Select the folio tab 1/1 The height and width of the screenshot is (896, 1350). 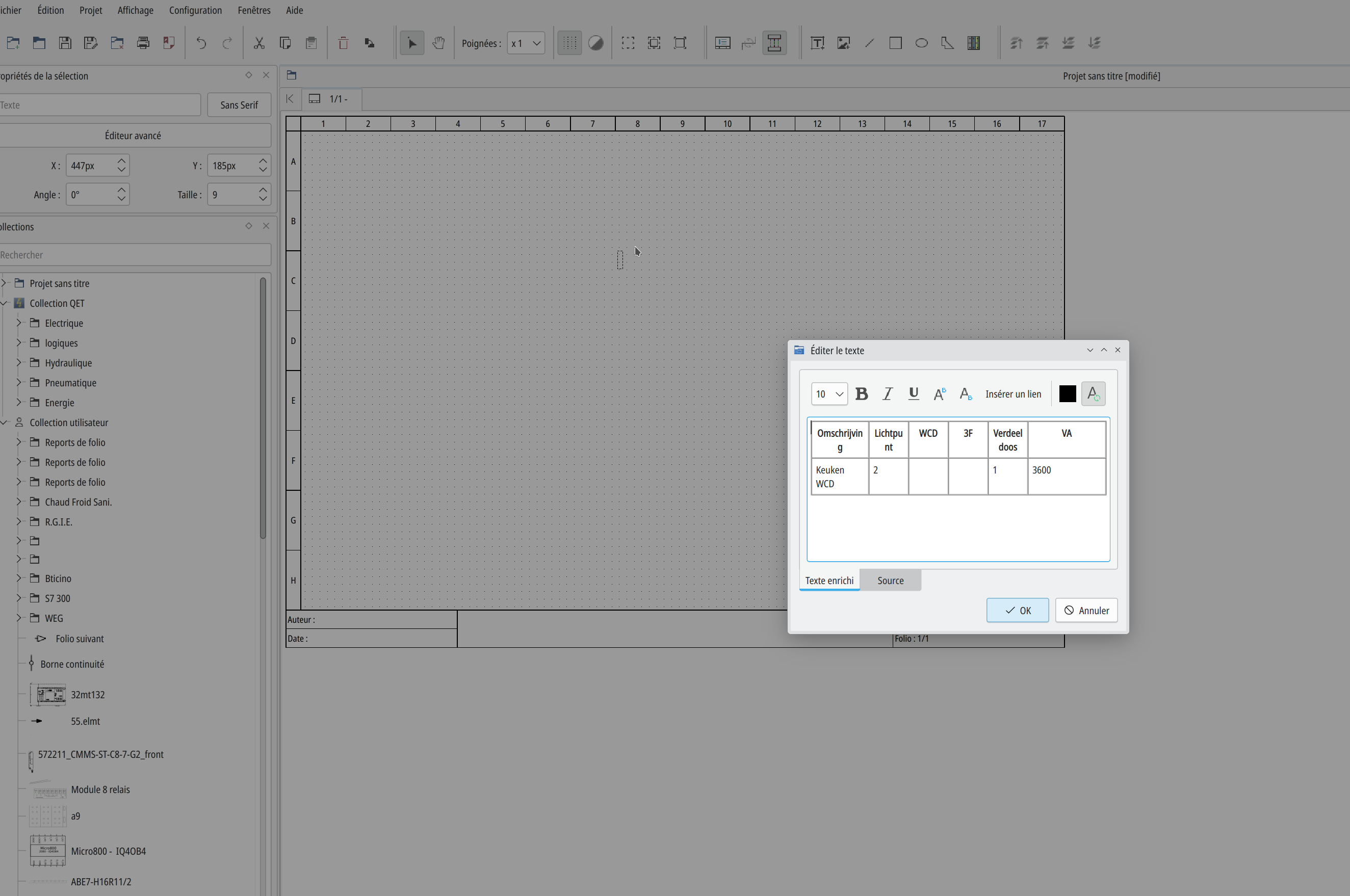click(331, 99)
